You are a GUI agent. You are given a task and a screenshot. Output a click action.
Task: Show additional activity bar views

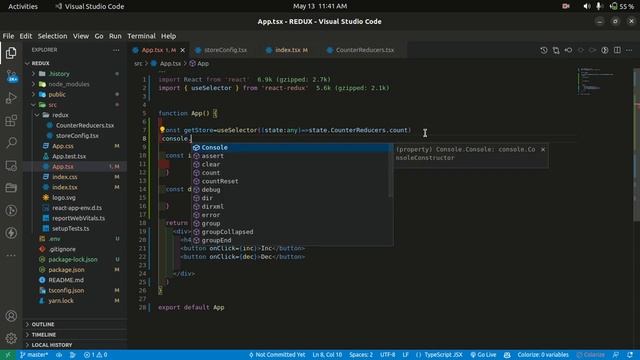[11, 255]
